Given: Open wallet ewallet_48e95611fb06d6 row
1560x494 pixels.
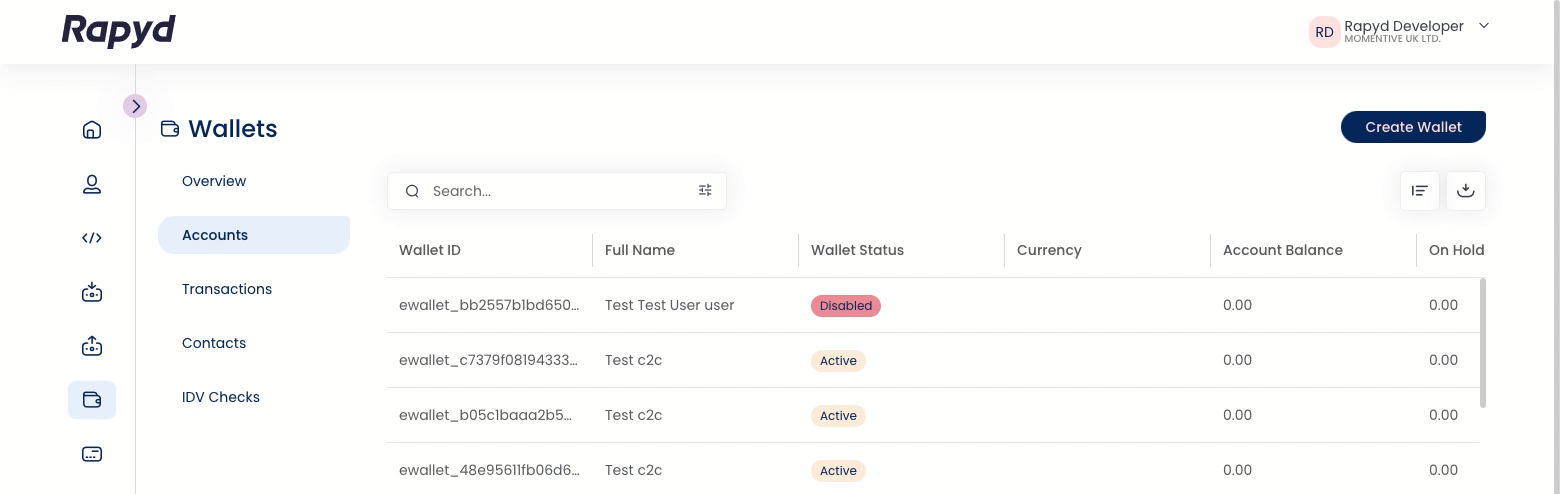Looking at the screenshot, I should point(933,469).
